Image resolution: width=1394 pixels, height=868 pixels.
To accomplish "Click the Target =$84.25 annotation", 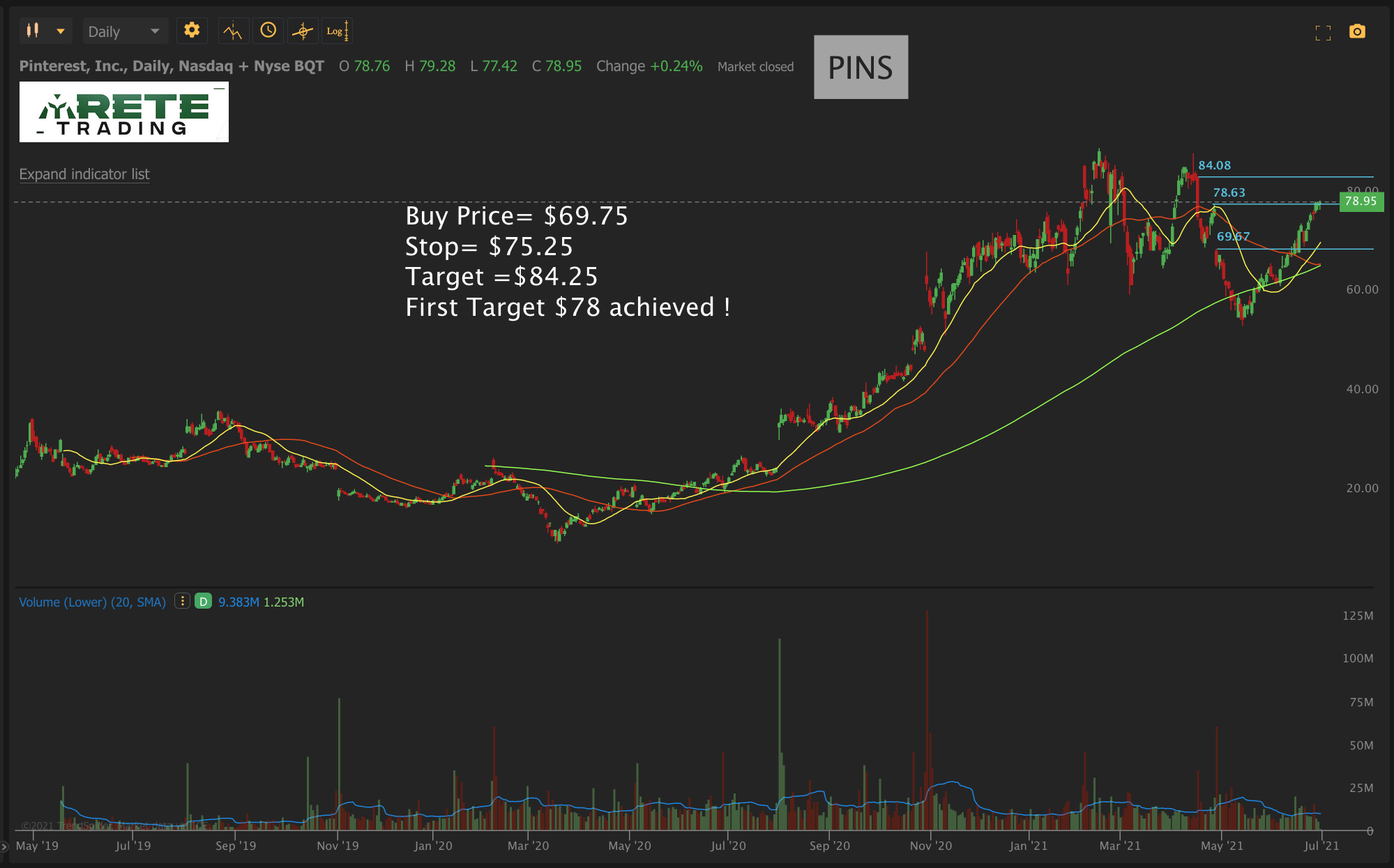I will [501, 277].
